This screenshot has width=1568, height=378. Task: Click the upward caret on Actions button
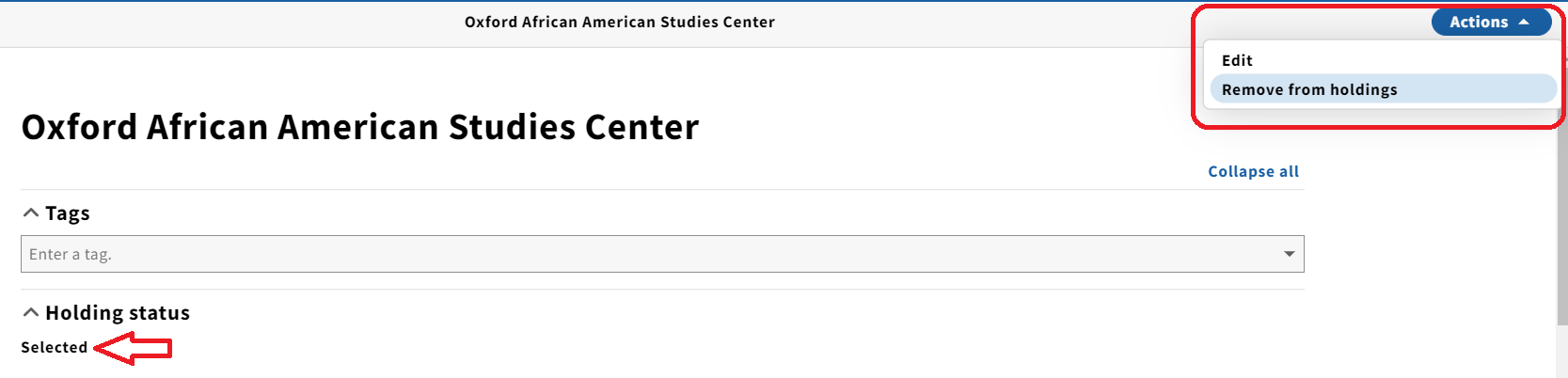(x=1524, y=22)
